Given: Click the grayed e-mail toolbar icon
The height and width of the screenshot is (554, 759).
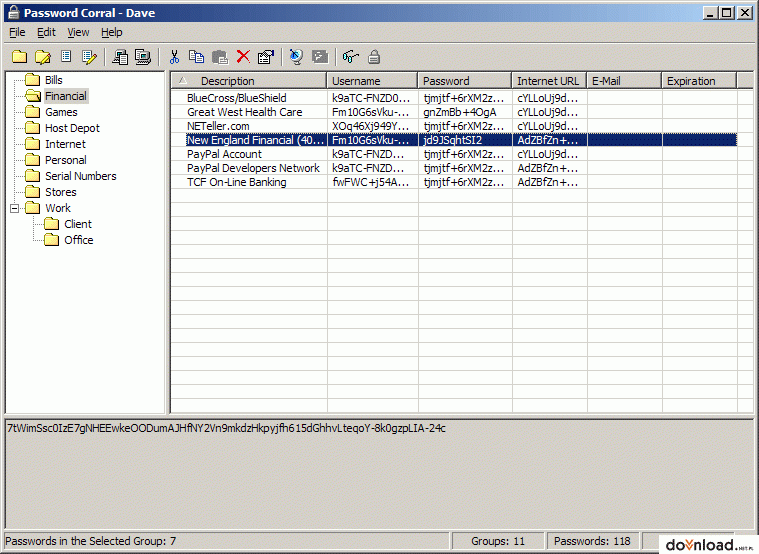Looking at the screenshot, I should pos(320,57).
